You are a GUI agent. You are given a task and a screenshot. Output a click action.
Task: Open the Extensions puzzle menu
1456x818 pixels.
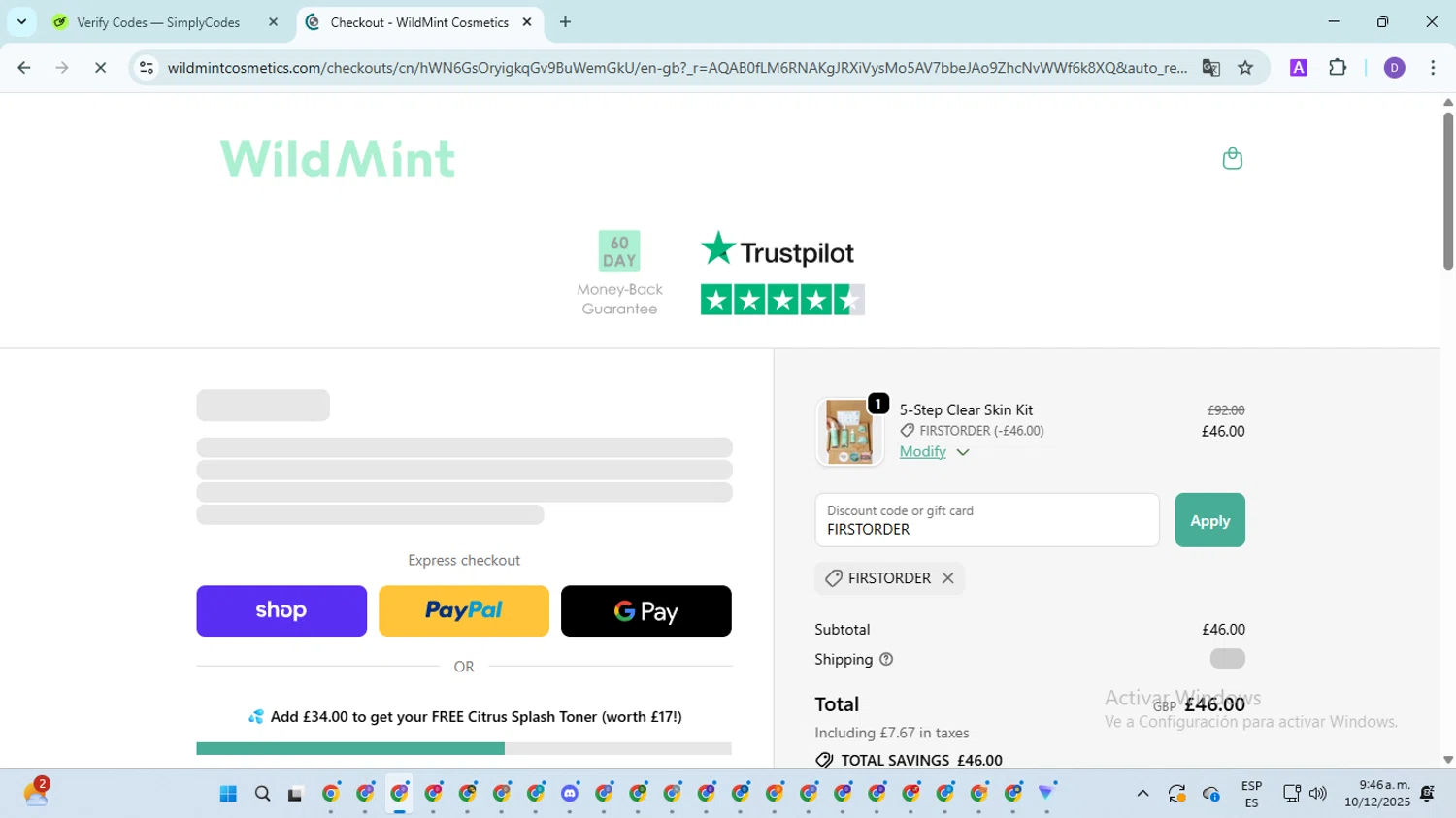click(1338, 68)
